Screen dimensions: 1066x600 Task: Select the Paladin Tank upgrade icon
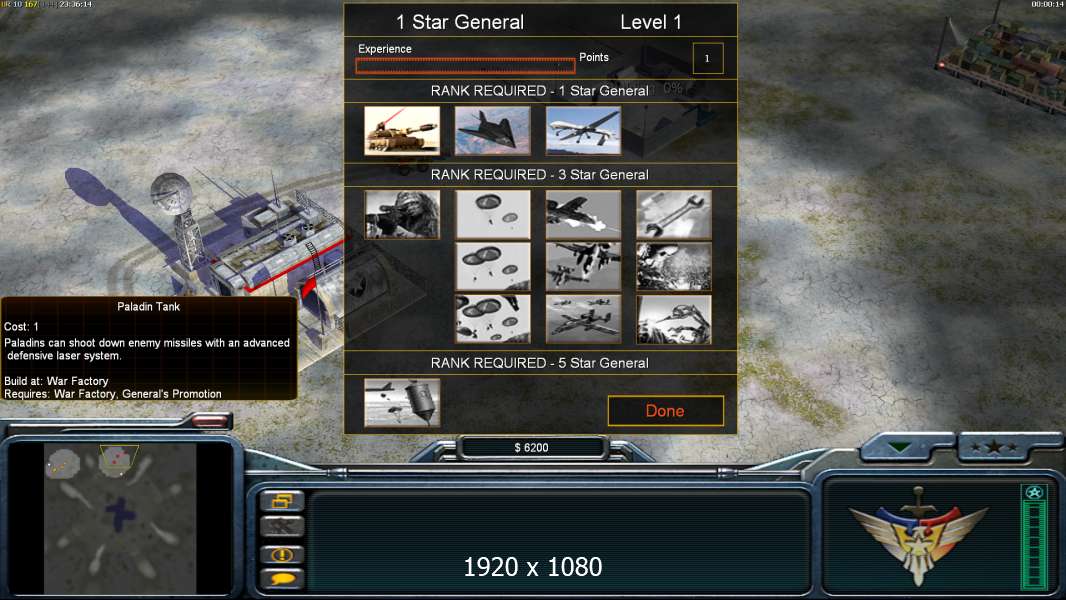[x=402, y=130]
